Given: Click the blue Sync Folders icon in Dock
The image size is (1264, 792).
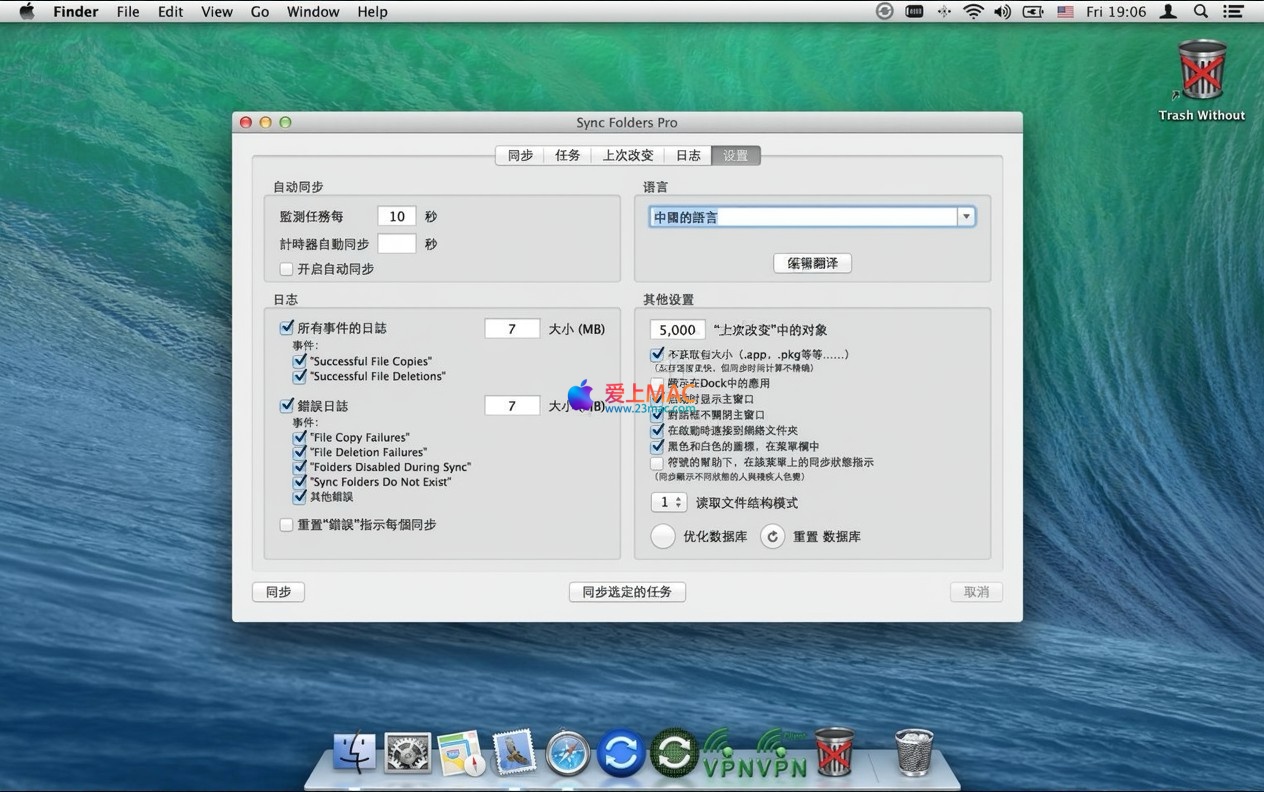Looking at the screenshot, I should pyautogui.click(x=621, y=753).
